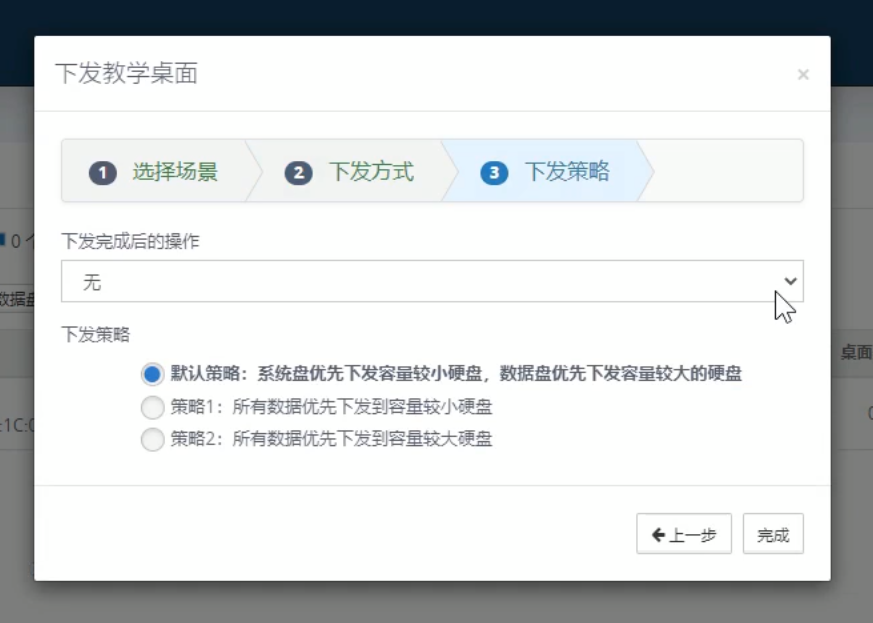The image size is (873, 623).
Task: Click the step 2 number badge
Action: point(298,172)
